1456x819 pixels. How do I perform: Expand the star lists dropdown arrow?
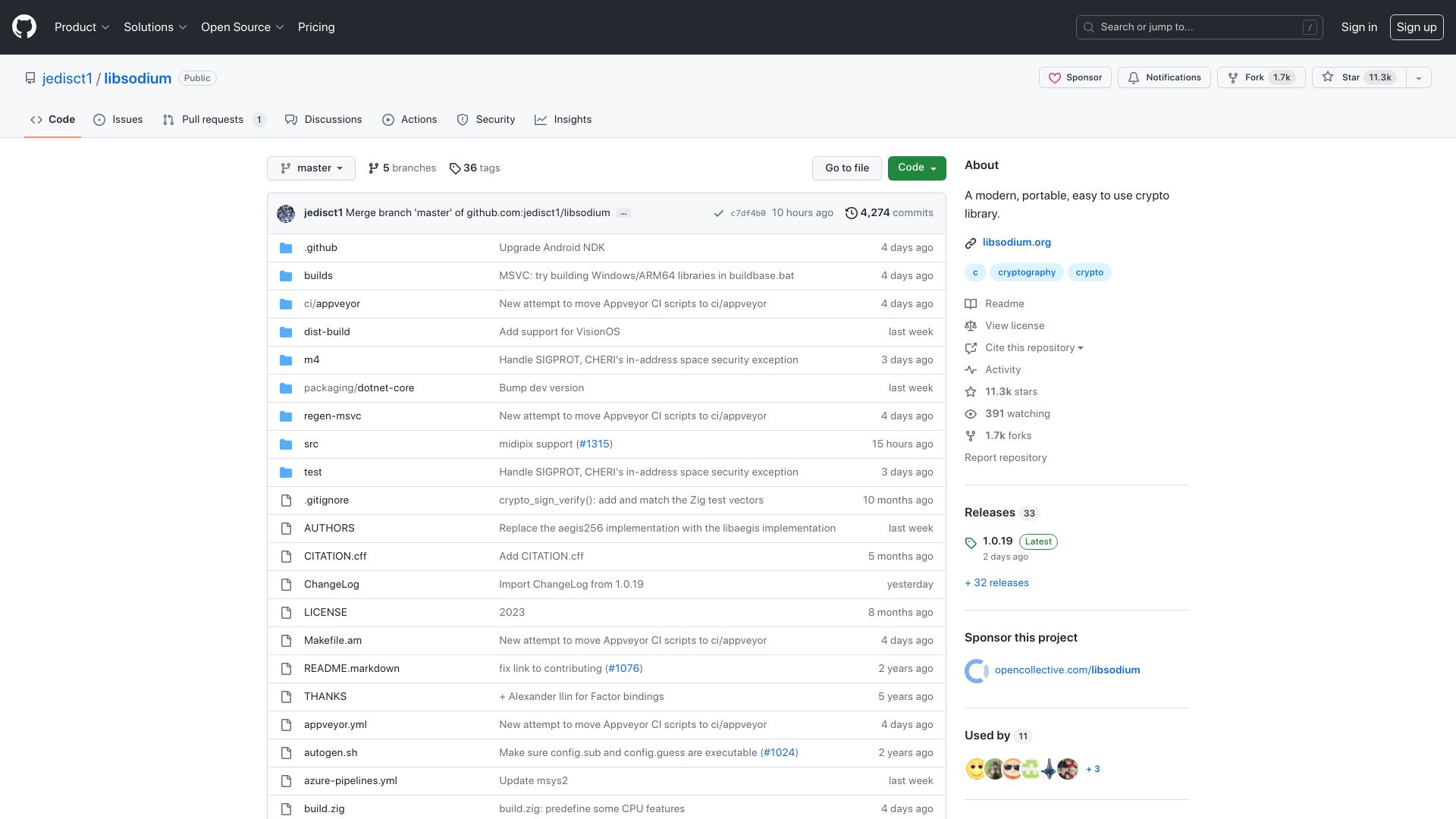click(1418, 77)
